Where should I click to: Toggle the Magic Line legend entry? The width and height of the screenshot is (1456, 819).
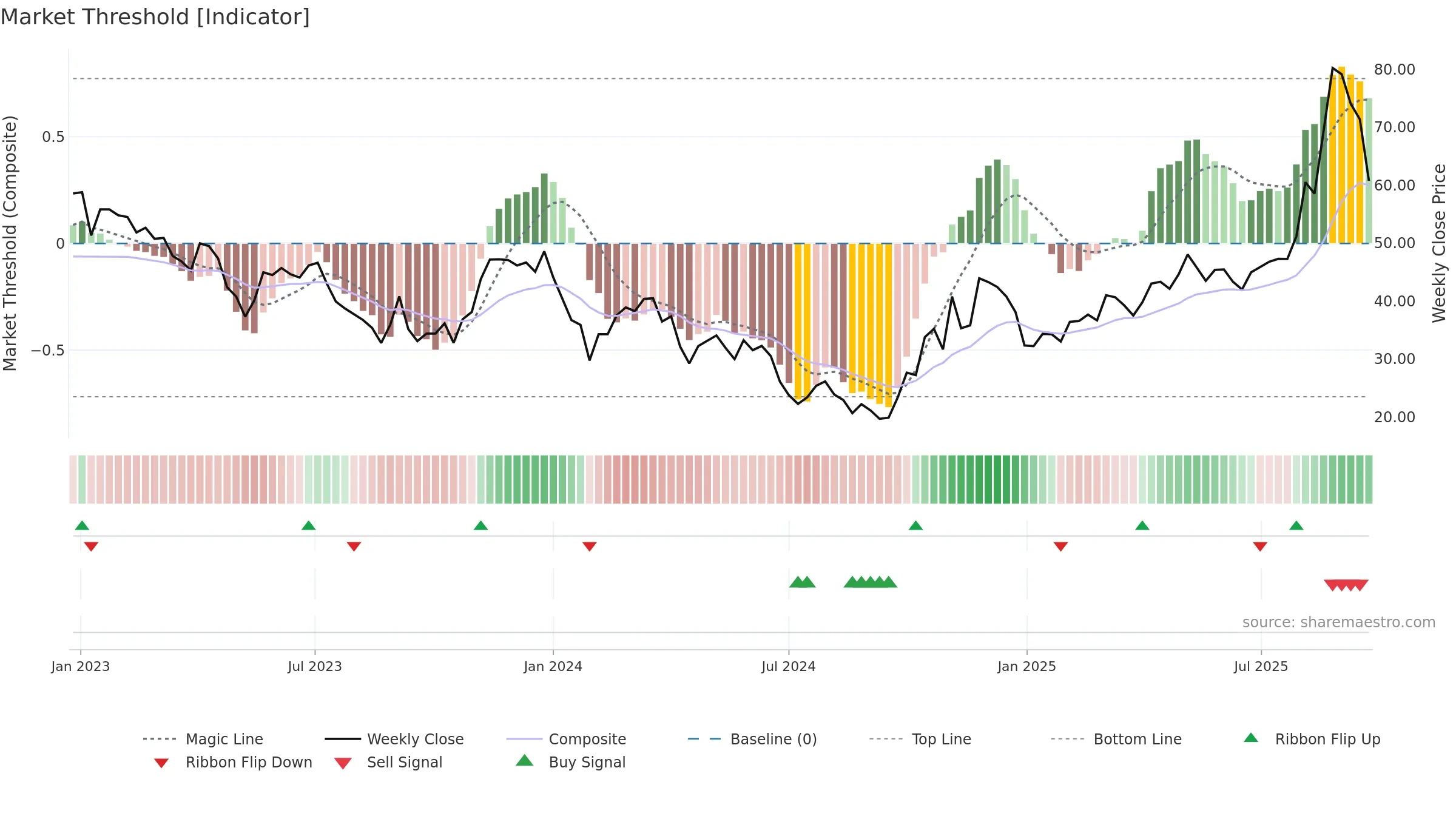(x=203, y=739)
